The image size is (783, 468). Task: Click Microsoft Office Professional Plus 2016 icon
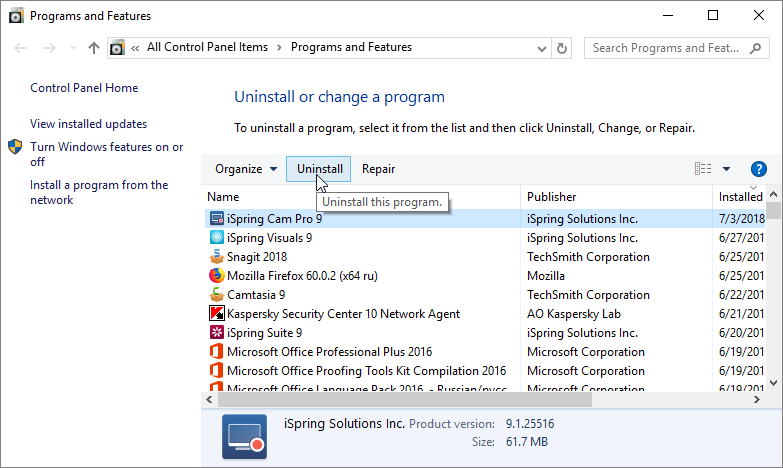click(x=216, y=352)
